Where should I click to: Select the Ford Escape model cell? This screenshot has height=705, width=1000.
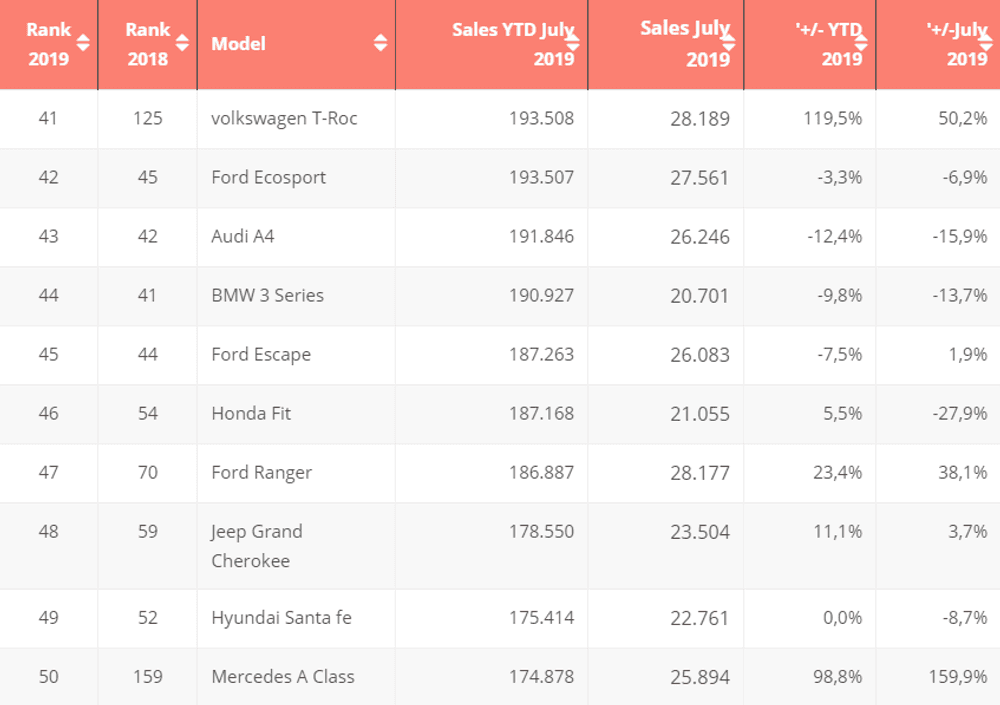261,354
